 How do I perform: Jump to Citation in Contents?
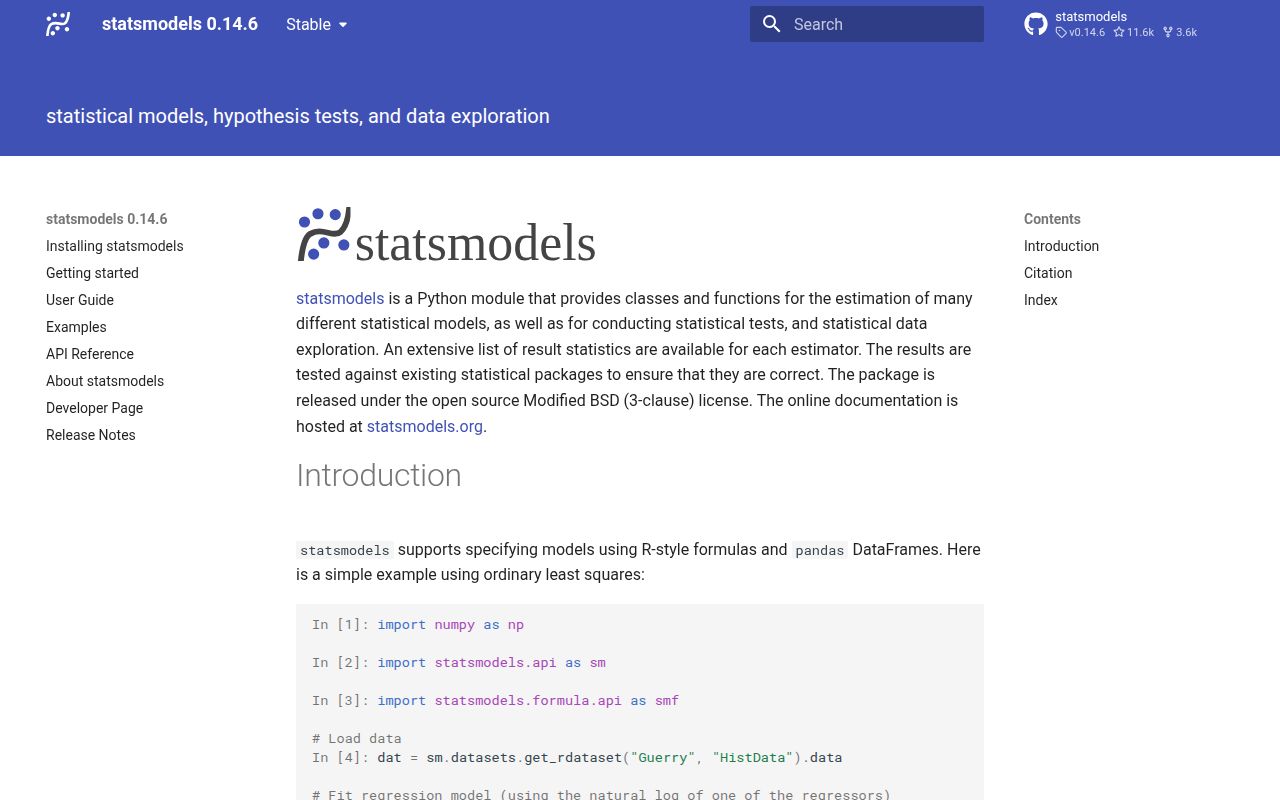[x=1048, y=273]
